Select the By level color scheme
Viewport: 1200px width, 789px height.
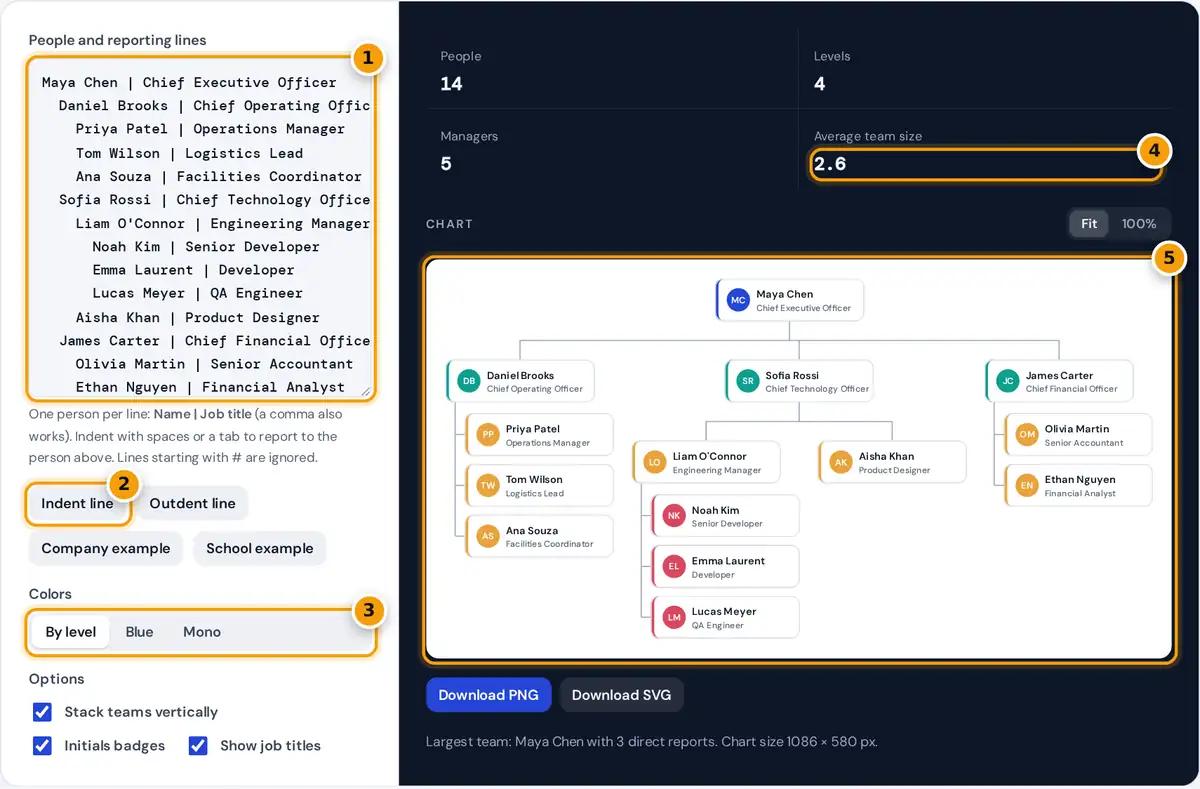tap(71, 632)
